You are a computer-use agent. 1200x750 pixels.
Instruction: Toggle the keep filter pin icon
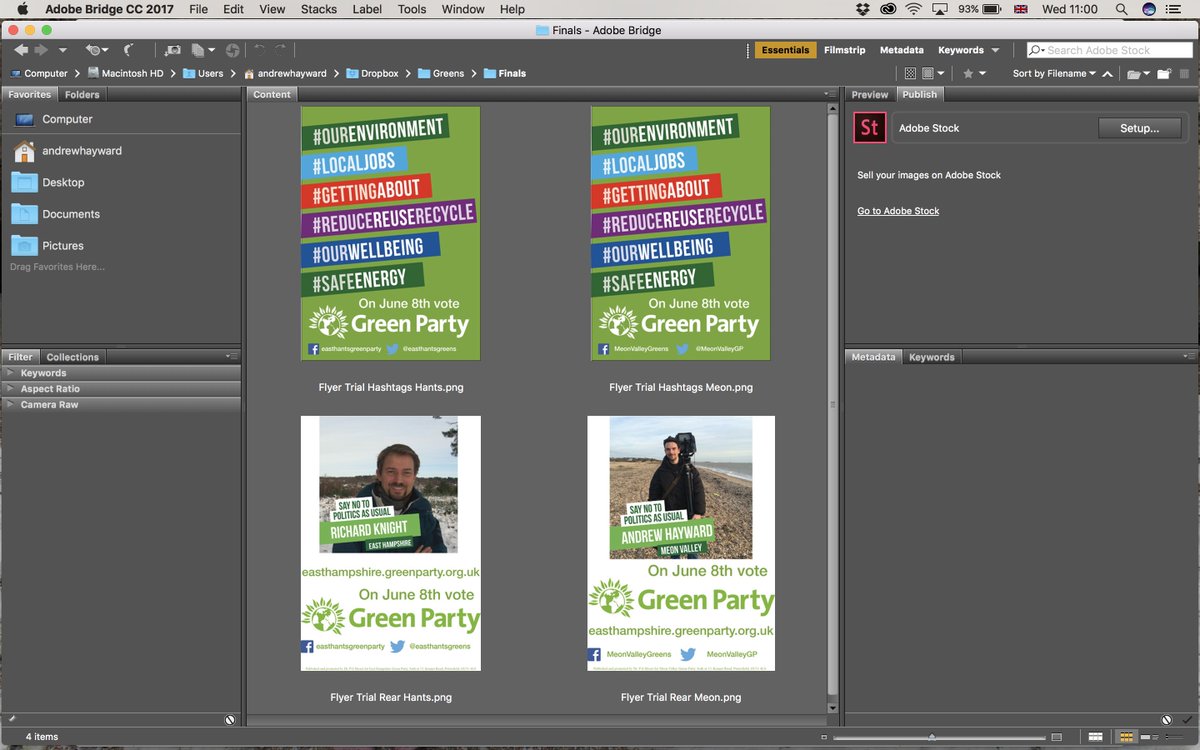(x=11, y=719)
